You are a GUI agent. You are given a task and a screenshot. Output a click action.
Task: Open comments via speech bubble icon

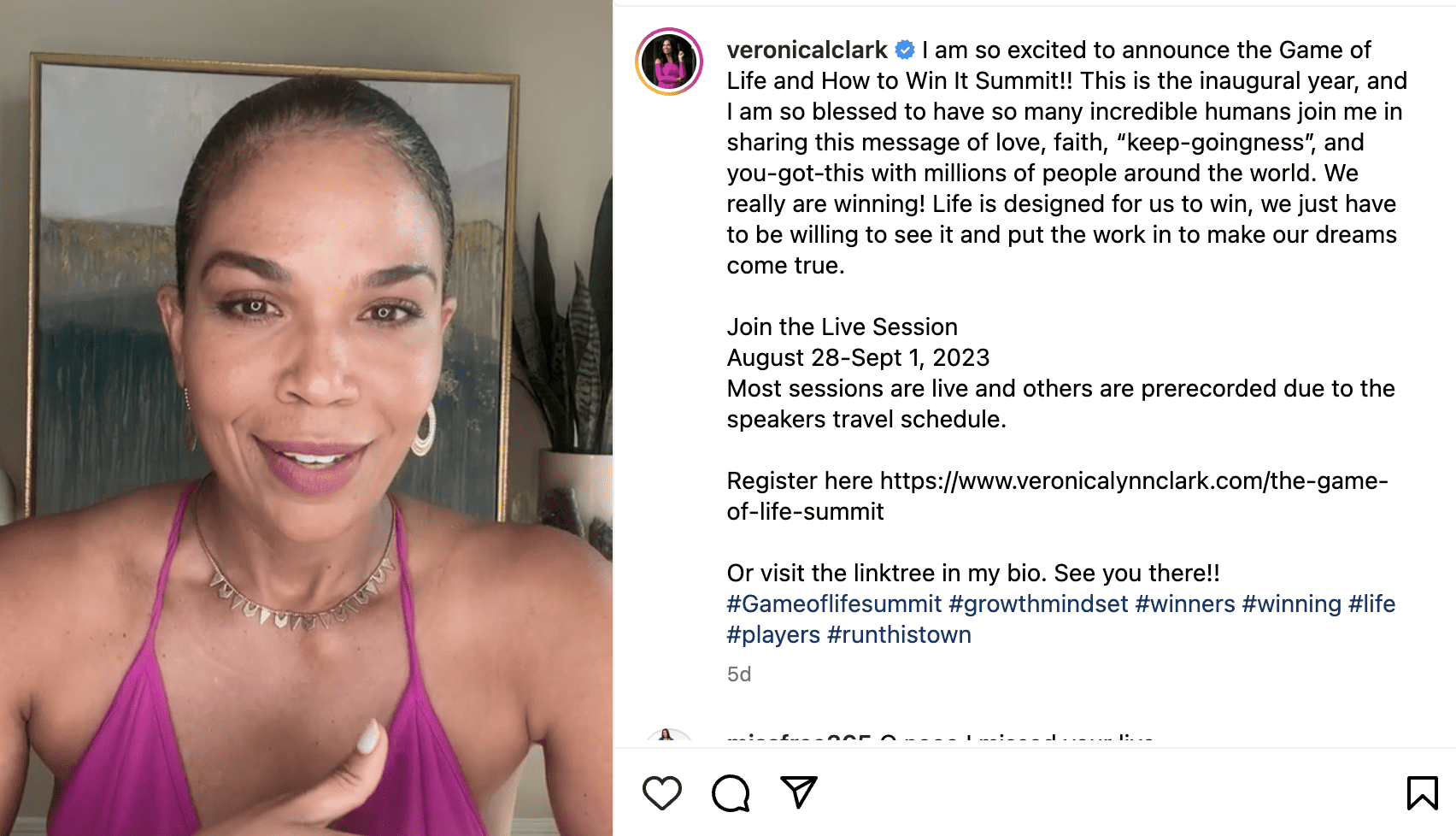pyautogui.click(x=731, y=792)
